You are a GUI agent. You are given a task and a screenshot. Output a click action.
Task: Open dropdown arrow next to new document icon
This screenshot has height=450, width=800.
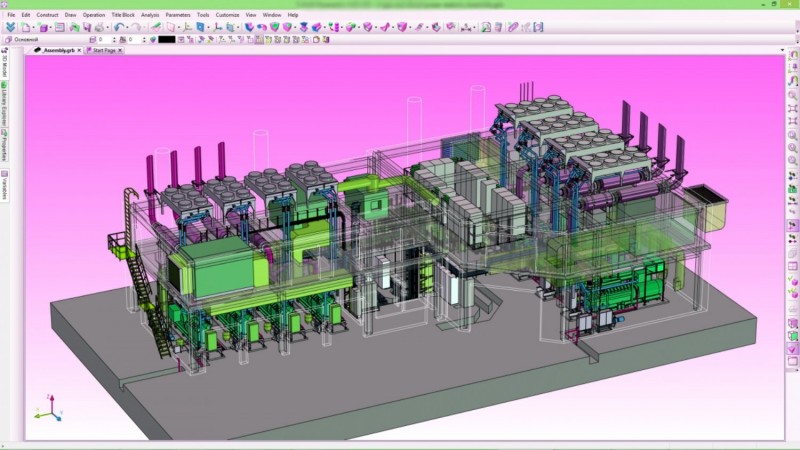coord(33,28)
